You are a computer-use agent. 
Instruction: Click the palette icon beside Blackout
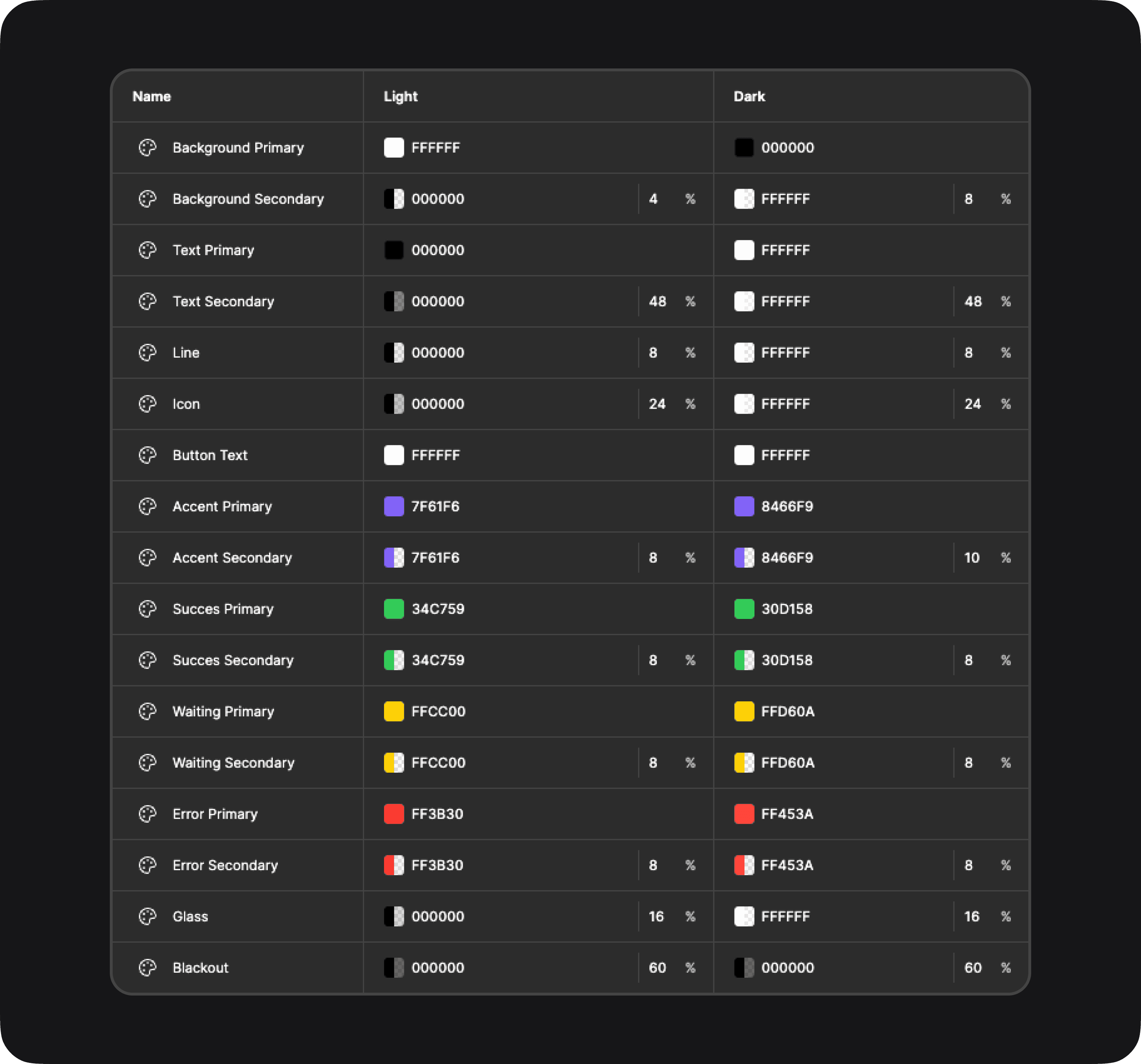[148, 968]
